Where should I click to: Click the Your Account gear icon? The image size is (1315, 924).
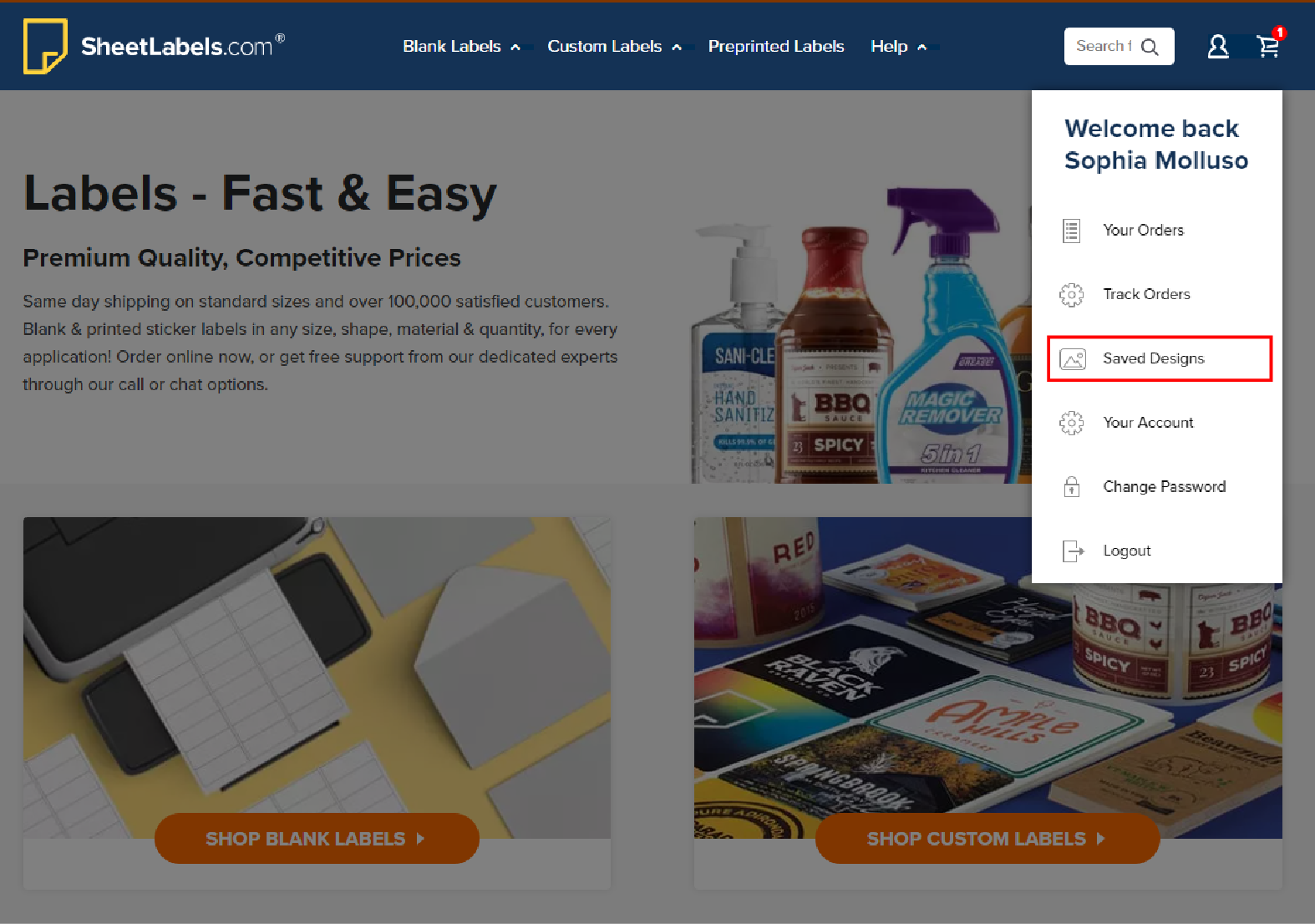[1071, 423]
